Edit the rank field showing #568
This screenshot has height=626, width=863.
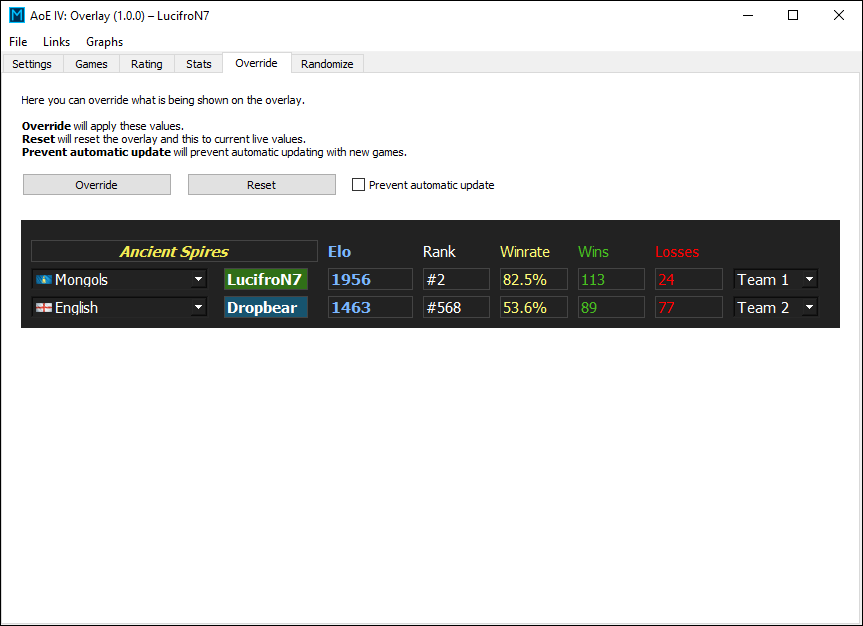click(456, 308)
